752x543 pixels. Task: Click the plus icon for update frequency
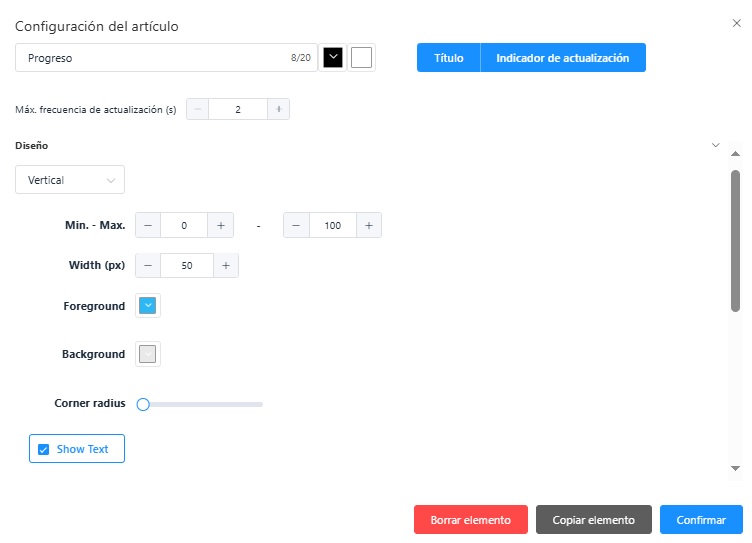pyautogui.click(x=278, y=109)
